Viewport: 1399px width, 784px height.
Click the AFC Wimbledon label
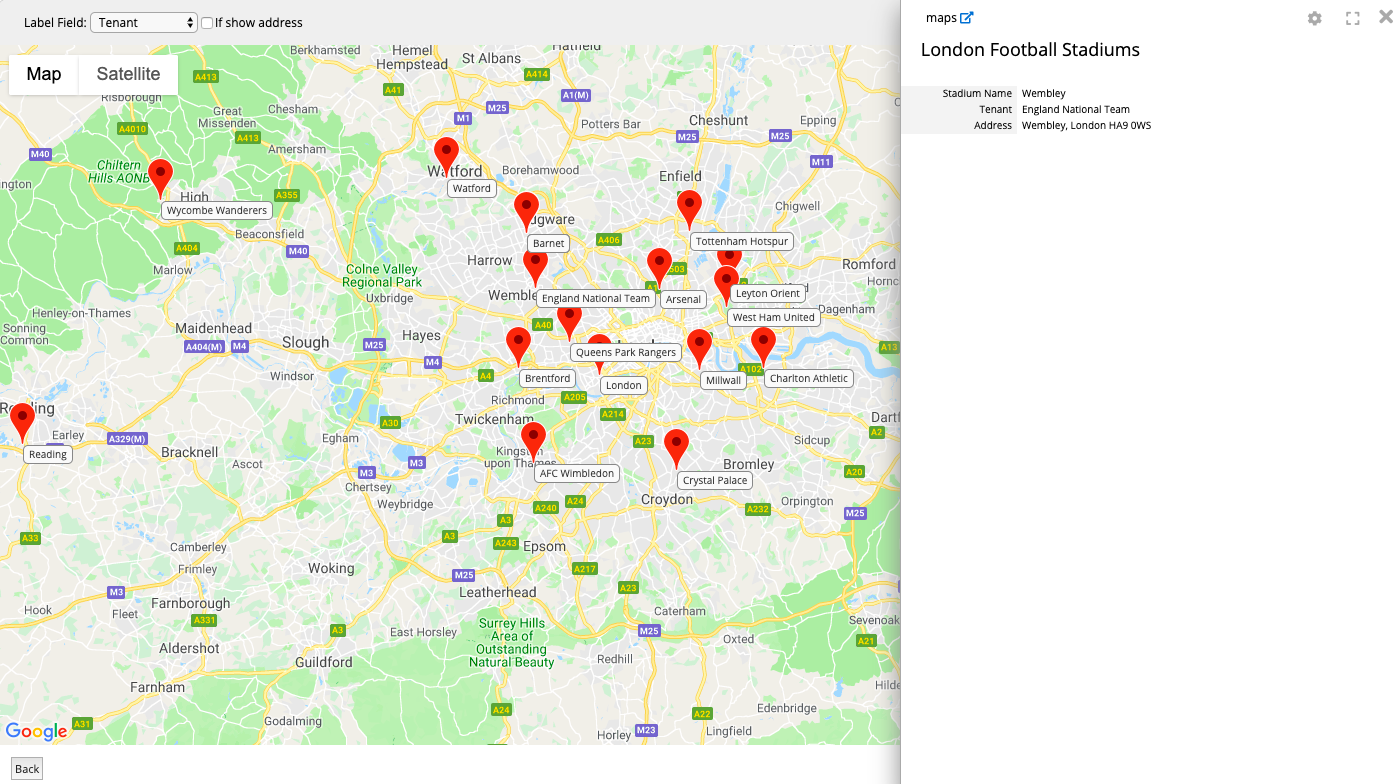pos(577,473)
